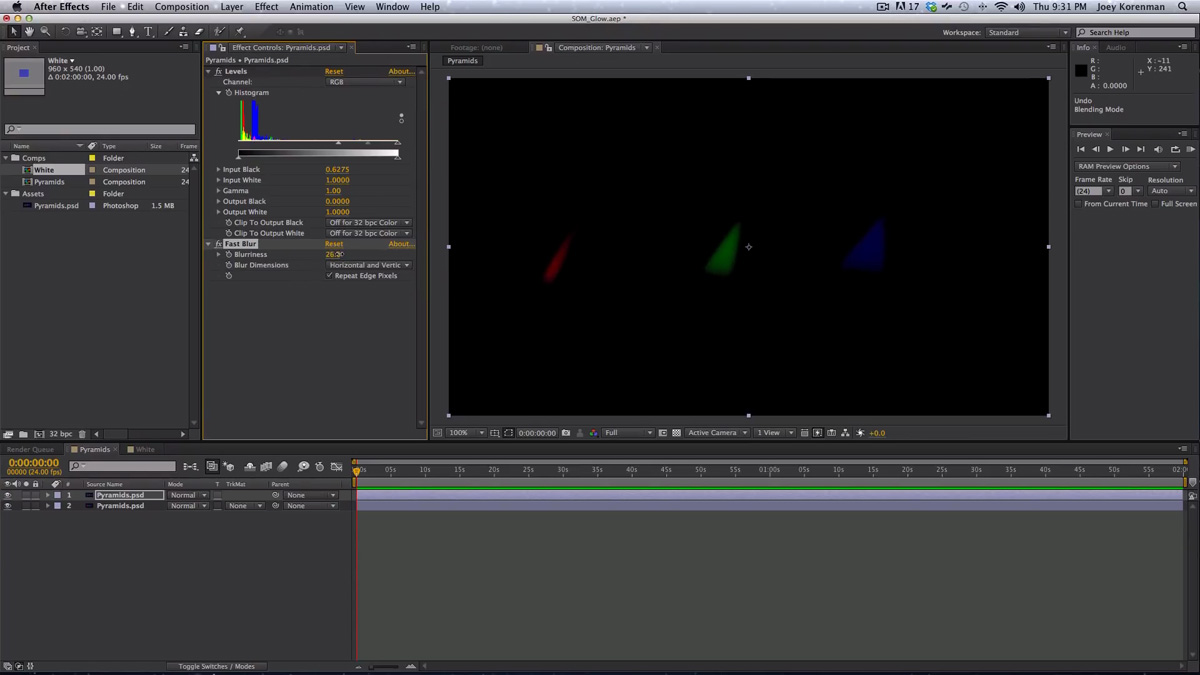Select the Pen tool
1200x675 pixels.
131,31
